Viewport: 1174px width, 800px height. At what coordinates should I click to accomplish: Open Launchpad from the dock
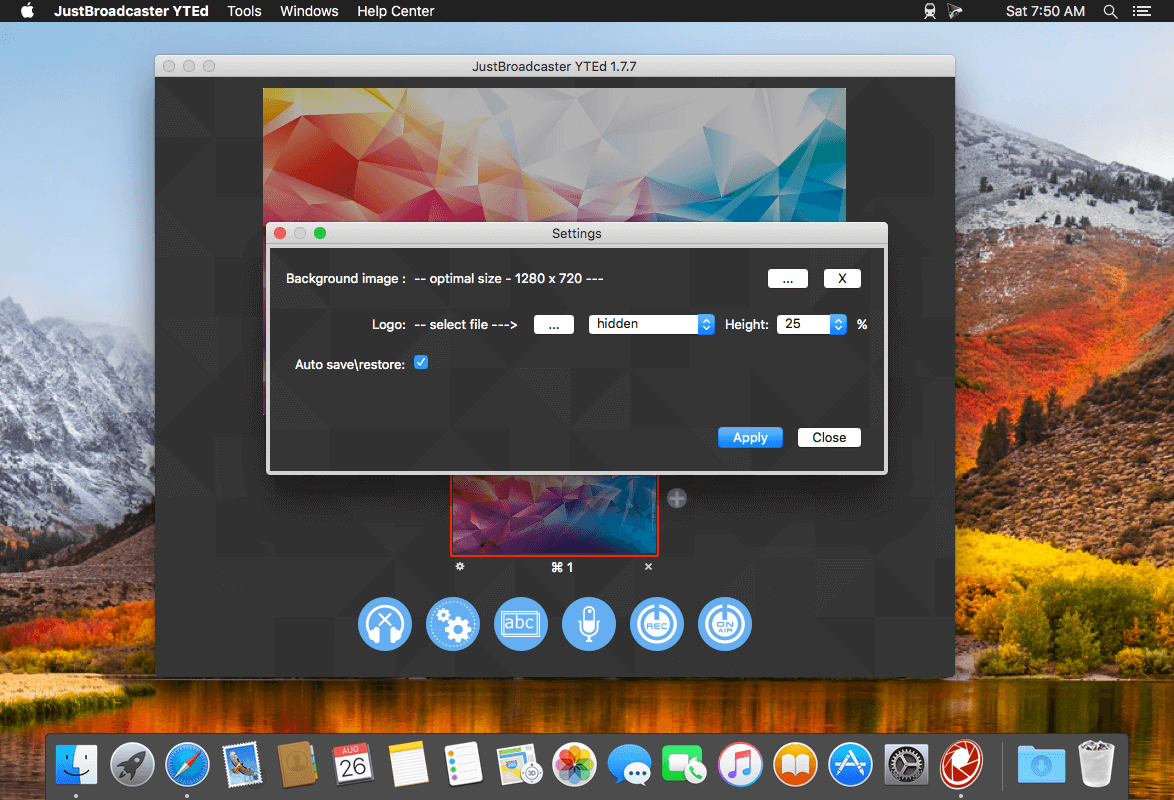point(132,765)
